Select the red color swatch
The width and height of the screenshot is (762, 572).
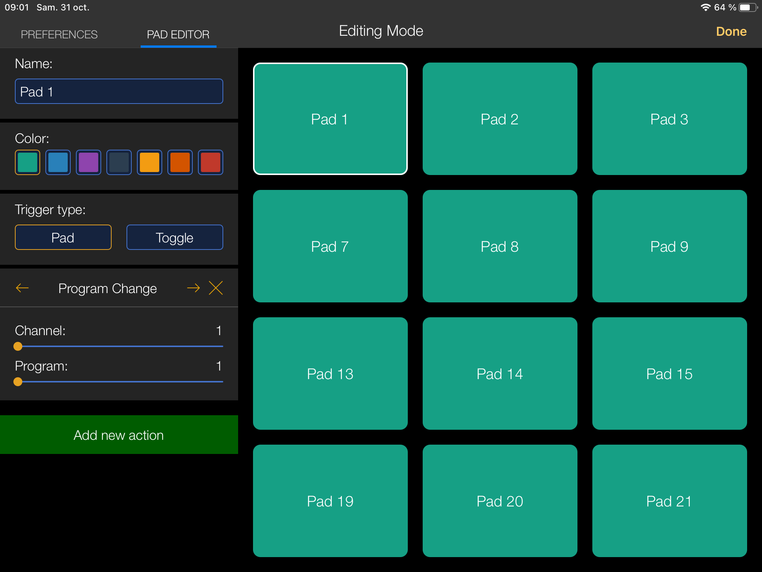(210, 162)
